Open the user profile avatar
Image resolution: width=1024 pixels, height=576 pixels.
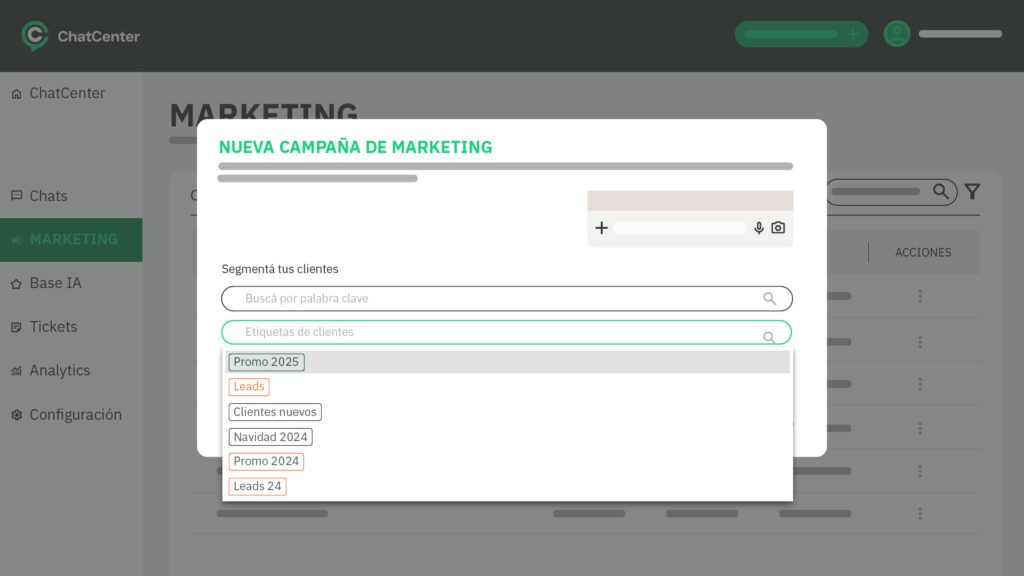[897, 34]
